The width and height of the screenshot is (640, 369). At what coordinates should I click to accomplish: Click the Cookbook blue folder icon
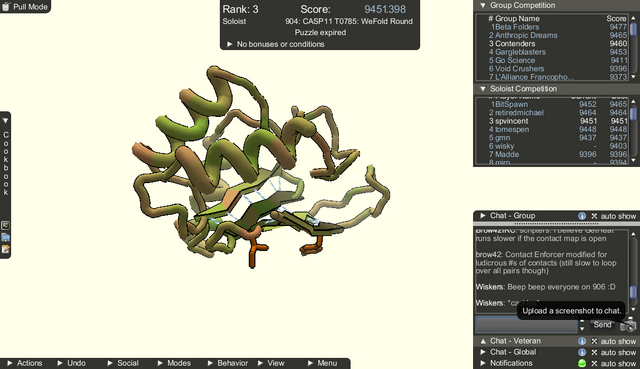5,237
